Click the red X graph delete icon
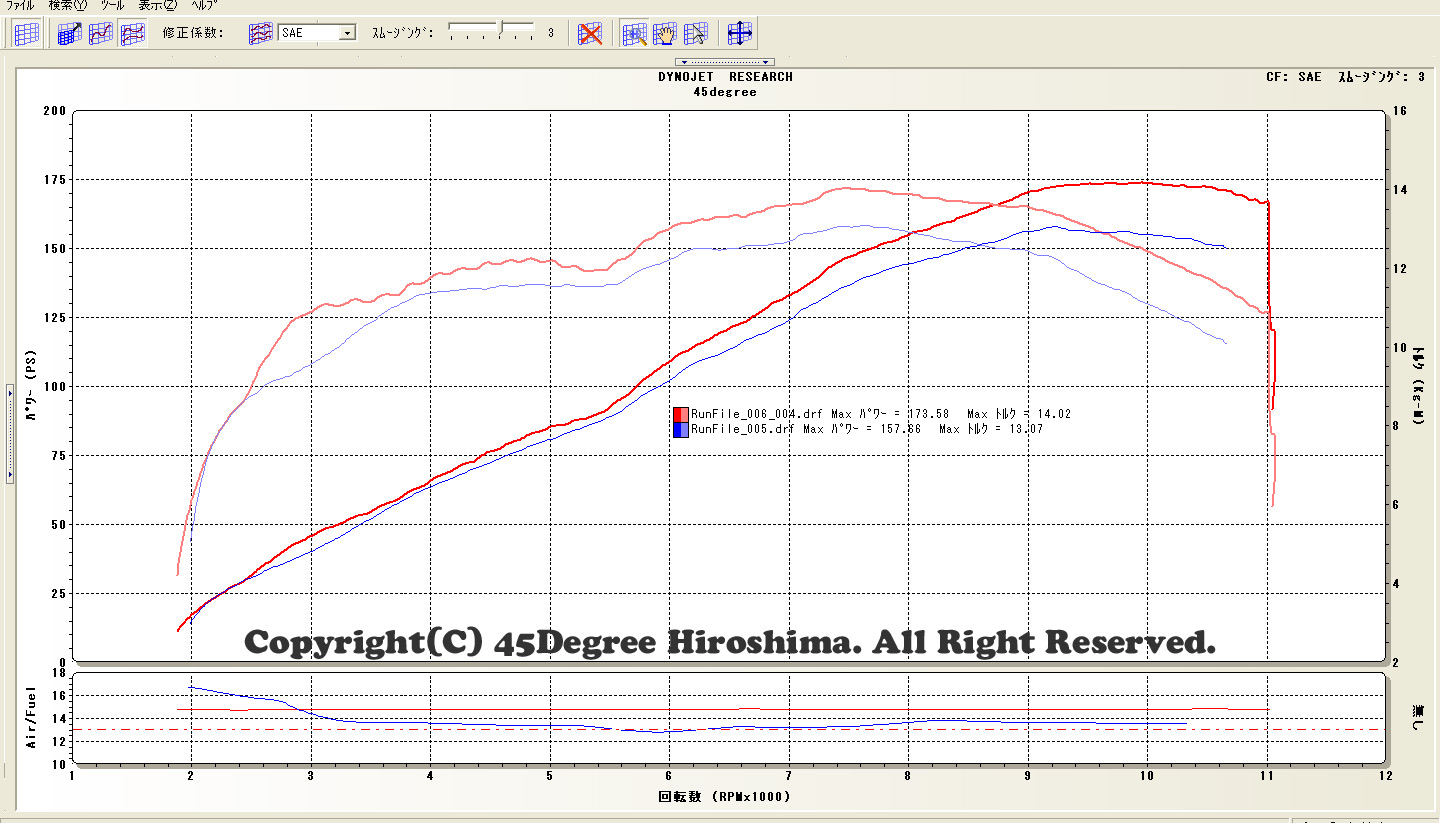The width and height of the screenshot is (1440, 823). click(x=591, y=33)
